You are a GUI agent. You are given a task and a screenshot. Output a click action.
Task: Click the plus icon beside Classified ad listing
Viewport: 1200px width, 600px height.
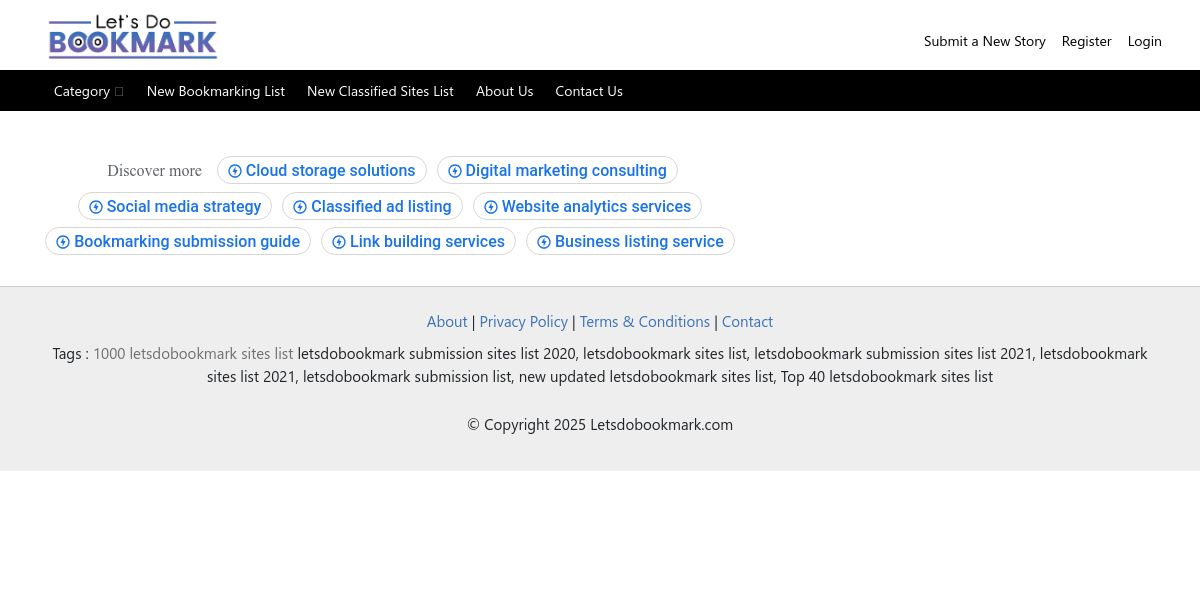tap(300, 207)
